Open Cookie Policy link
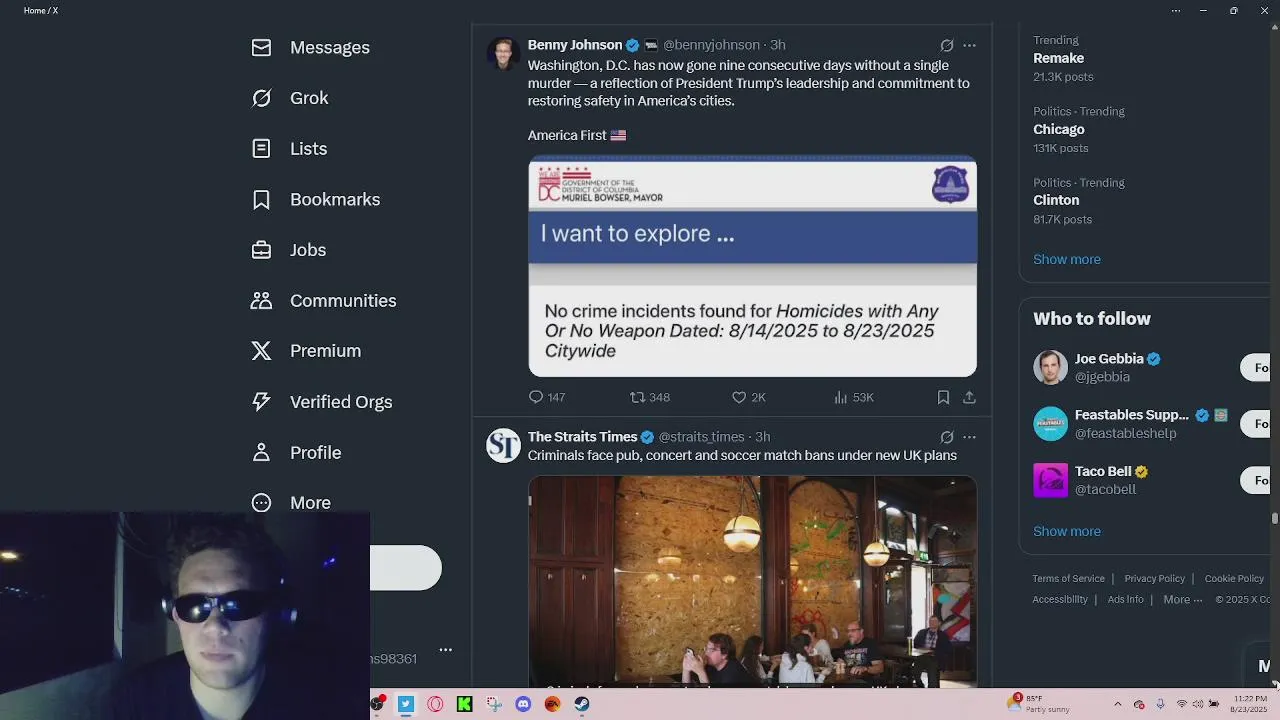The image size is (1280, 720). pos(1234,578)
